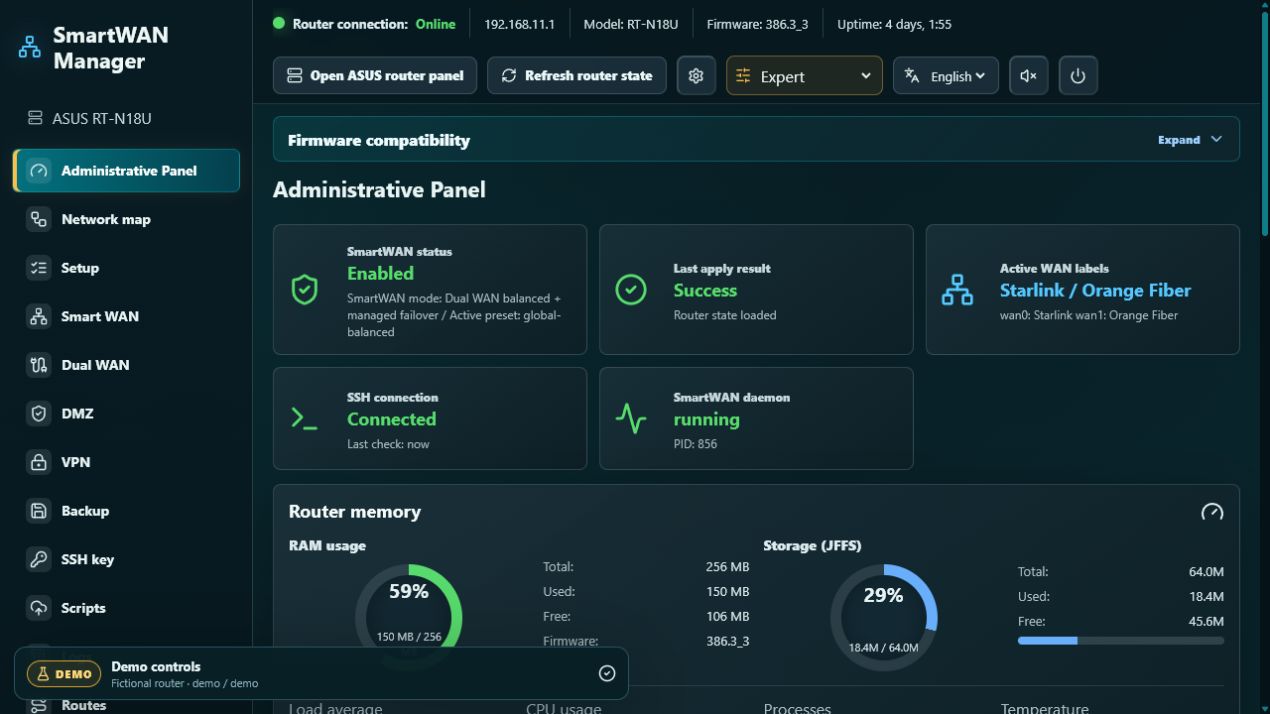Open settings with the gear icon button
1270x714 pixels.
[x=696, y=76]
